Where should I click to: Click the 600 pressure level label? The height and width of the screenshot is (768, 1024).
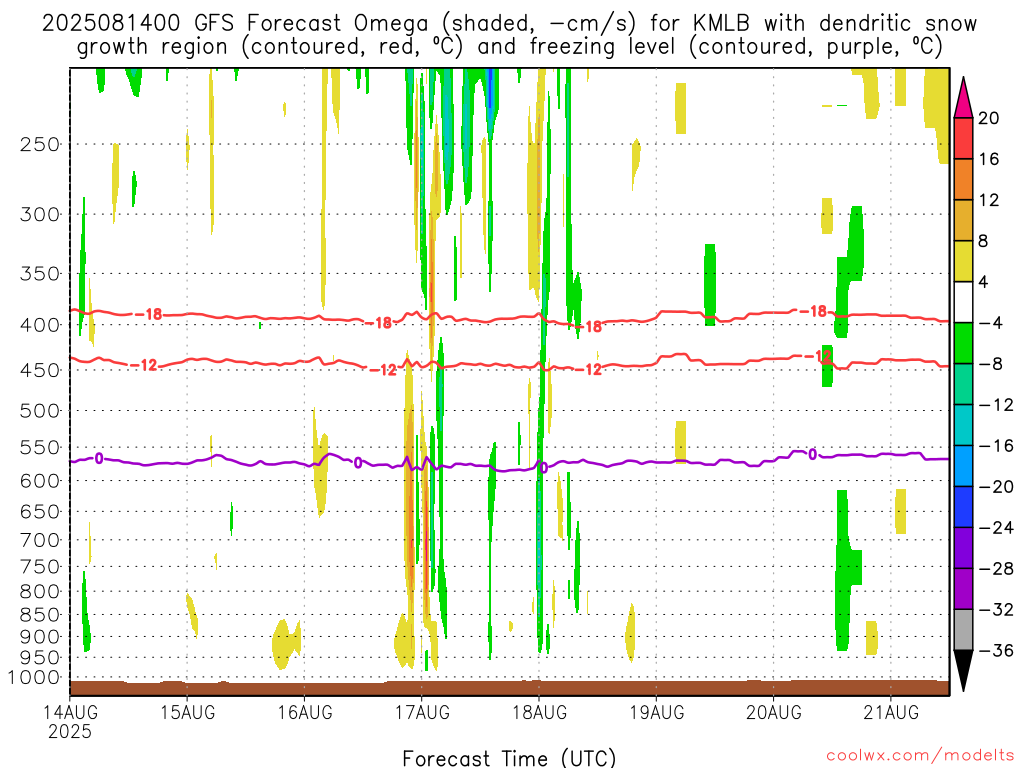click(x=40, y=481)
